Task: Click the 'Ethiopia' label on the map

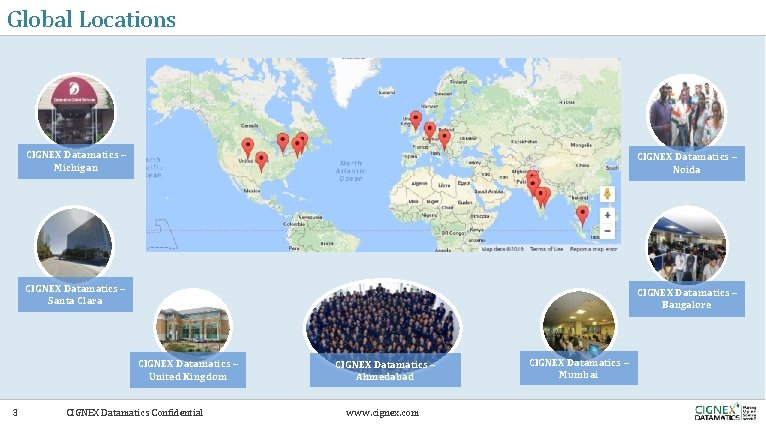Action: (x=480, y=216)
